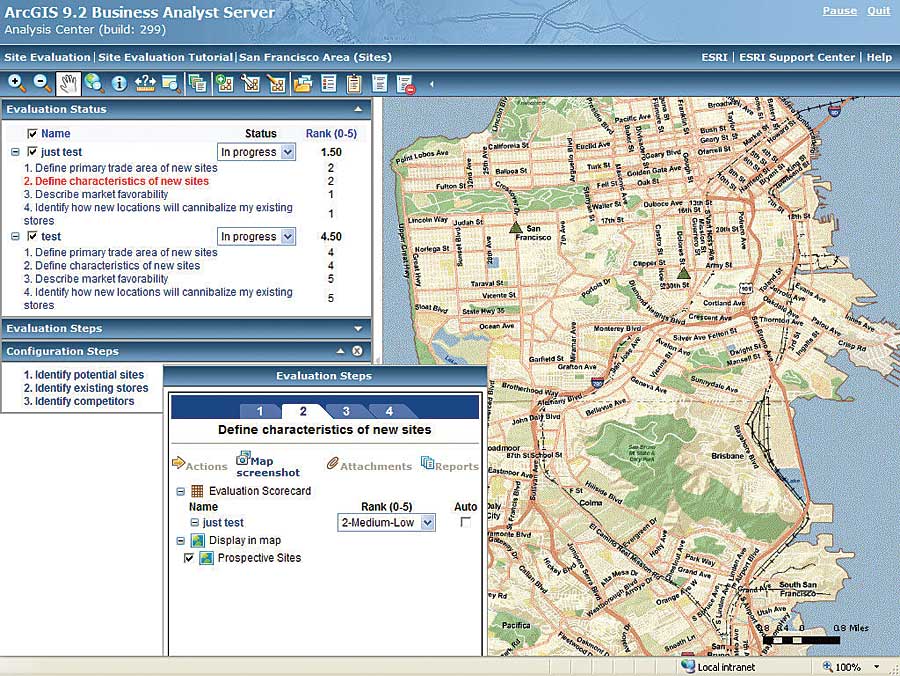
Task: Open the ESRI Support Center link
Action: point(797,57)
